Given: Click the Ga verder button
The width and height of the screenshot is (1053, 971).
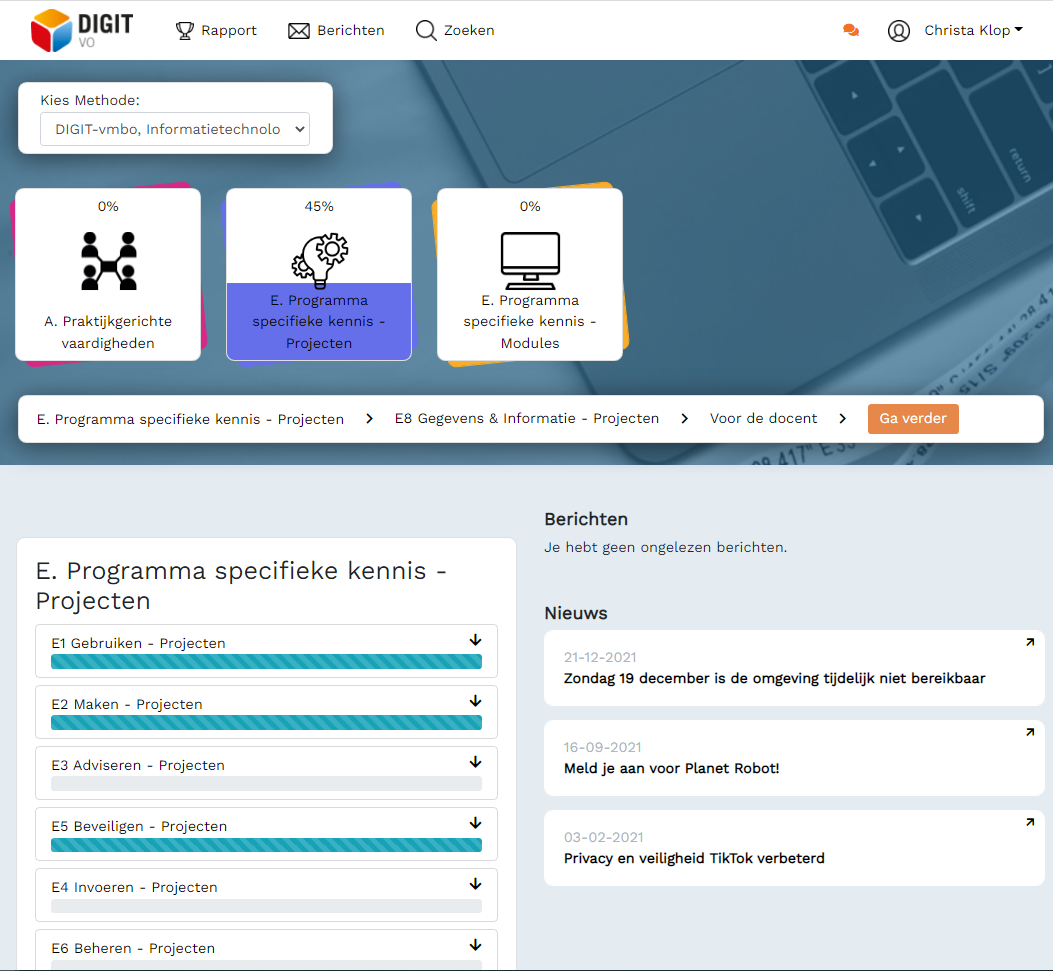Looking at the screenshot, I should pyautogui.click(x=913, y=418).
